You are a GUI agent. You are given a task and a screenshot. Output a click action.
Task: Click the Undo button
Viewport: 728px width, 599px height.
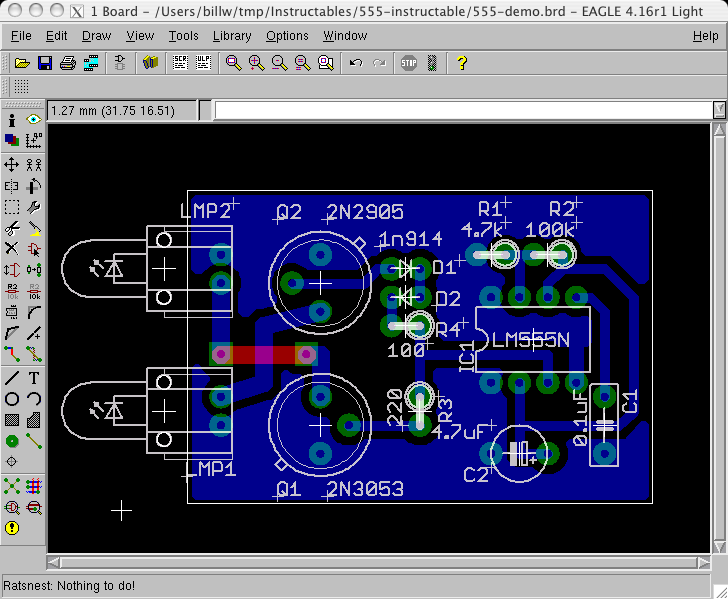pyautogui.click(x=356, y=63)
